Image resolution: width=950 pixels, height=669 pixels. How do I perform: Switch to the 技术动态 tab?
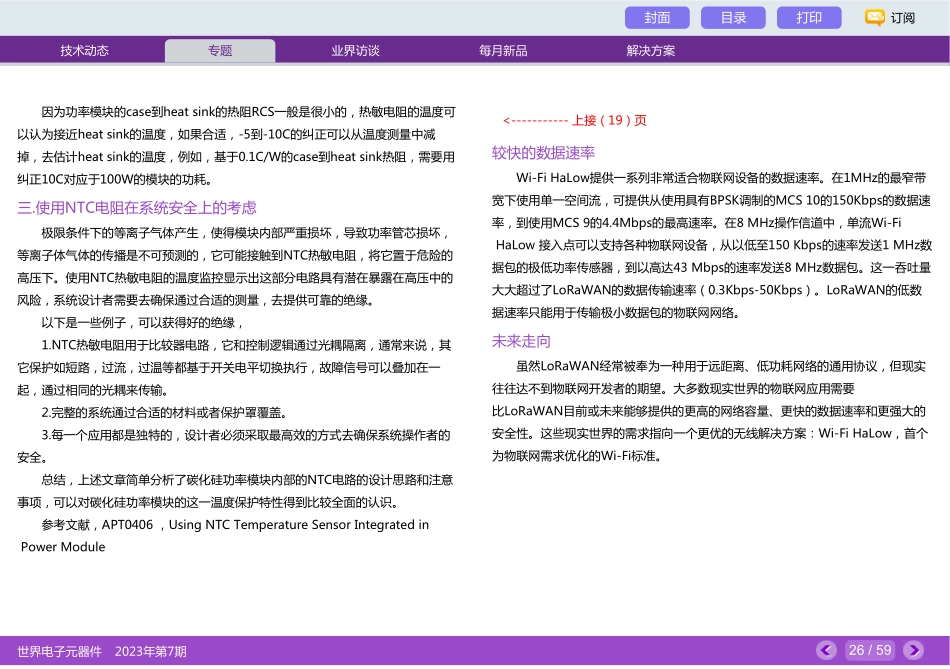pyautogui.click(x=84, y=49)
